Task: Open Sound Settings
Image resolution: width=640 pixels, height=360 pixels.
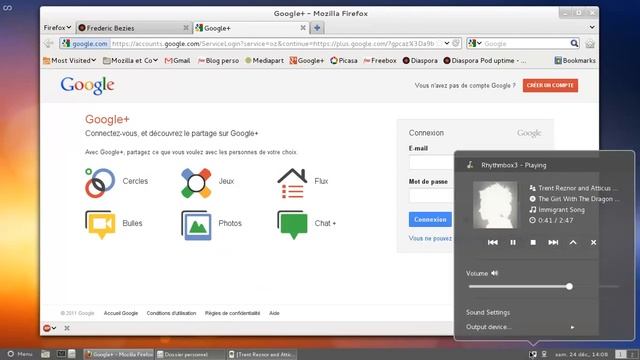Action: coord(488,312)
